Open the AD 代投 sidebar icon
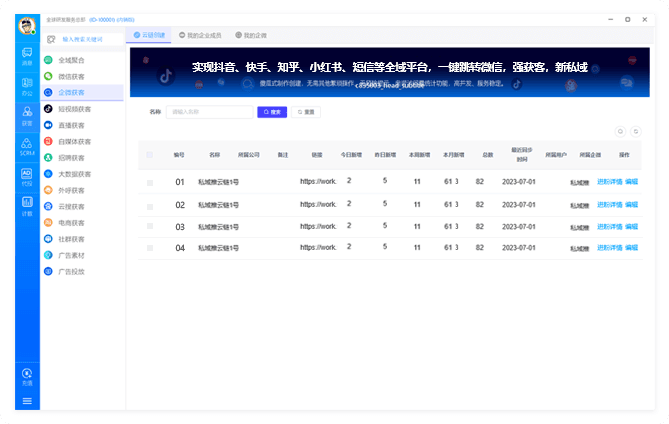Screen dimensions: 669x424 [27, 177]
